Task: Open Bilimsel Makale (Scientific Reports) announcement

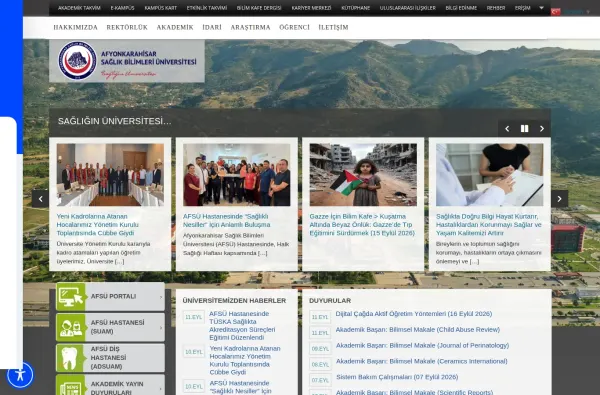Action: point(414,392)
